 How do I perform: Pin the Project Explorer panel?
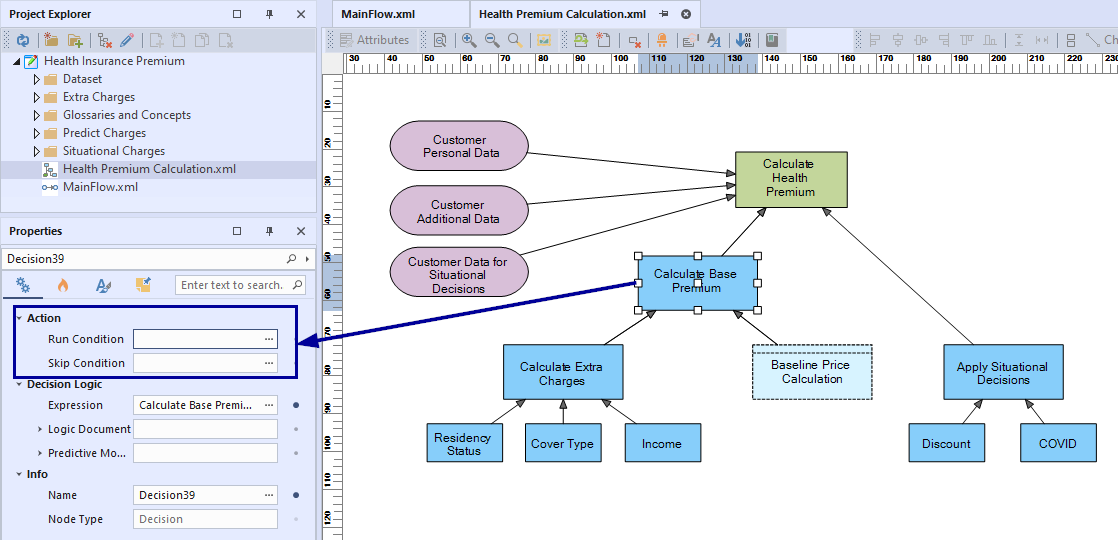tap(270, 14)
